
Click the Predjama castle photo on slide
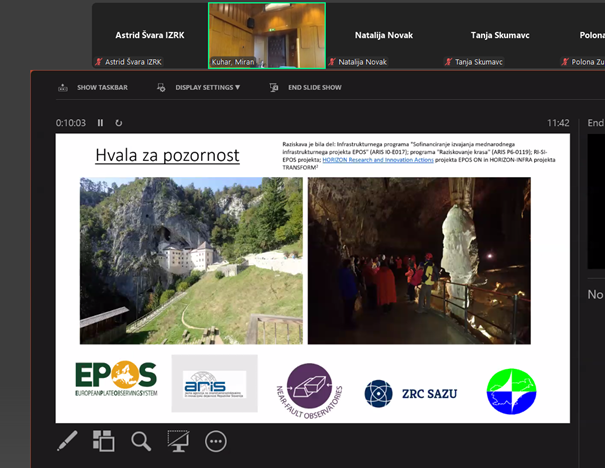point(191,260)
